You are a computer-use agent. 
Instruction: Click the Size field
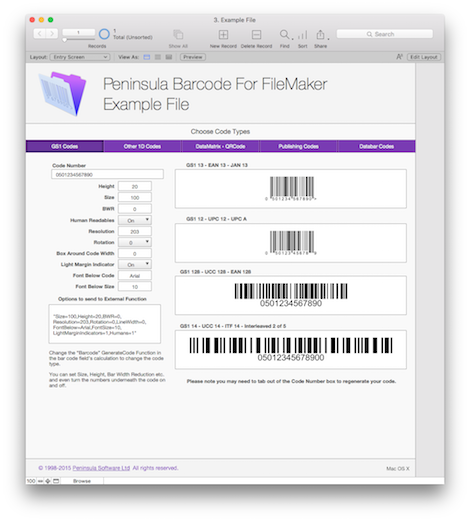pyautogui.click(x=135, y=197)
